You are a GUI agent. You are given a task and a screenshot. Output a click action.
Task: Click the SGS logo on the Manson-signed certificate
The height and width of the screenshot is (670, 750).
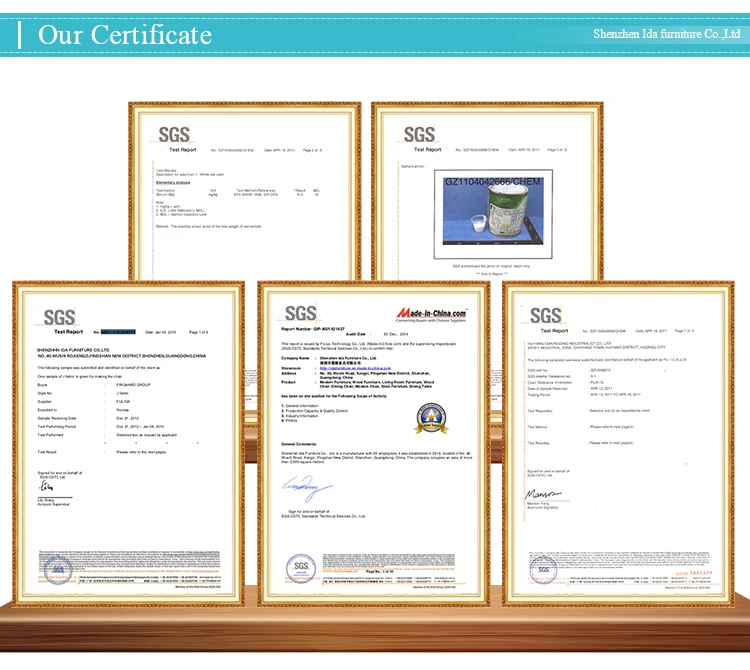(x=545, y=316)
